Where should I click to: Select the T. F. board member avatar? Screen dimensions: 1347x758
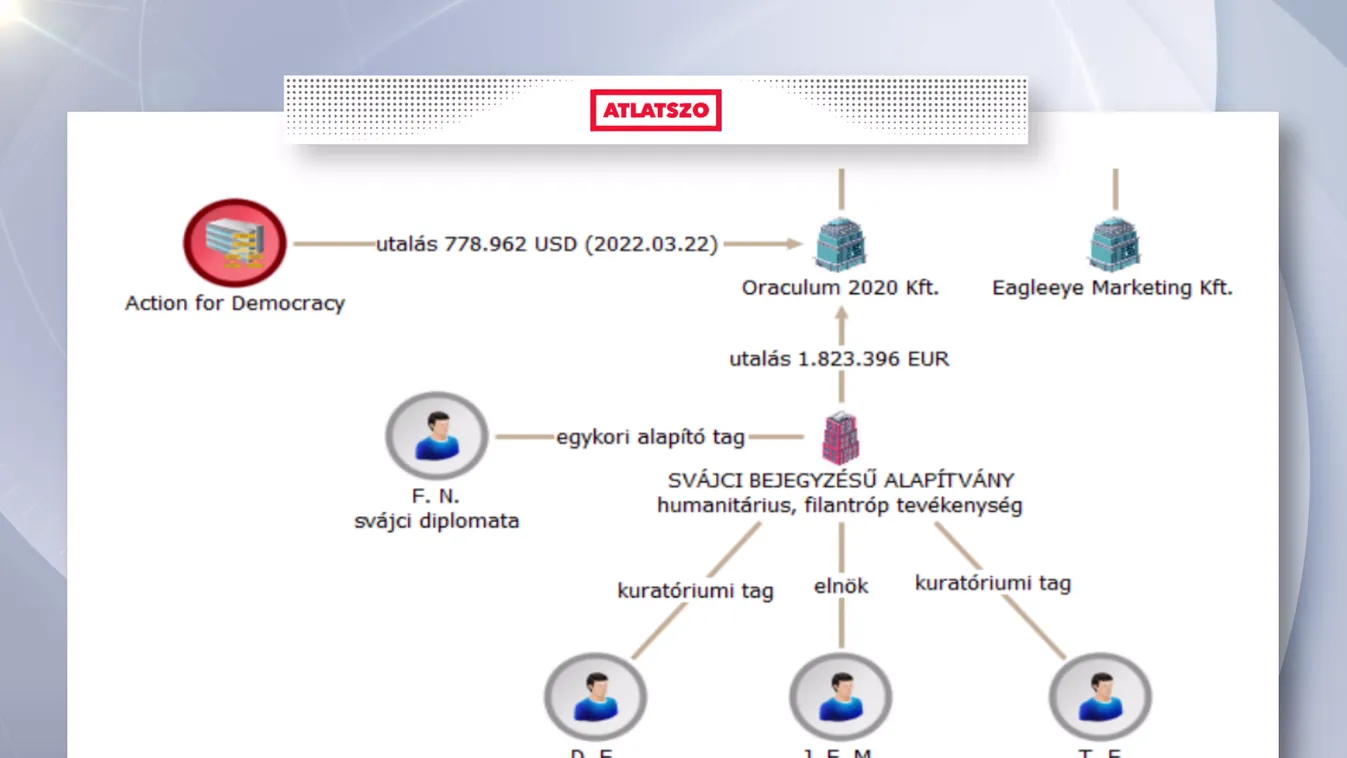coord(1100,697)
